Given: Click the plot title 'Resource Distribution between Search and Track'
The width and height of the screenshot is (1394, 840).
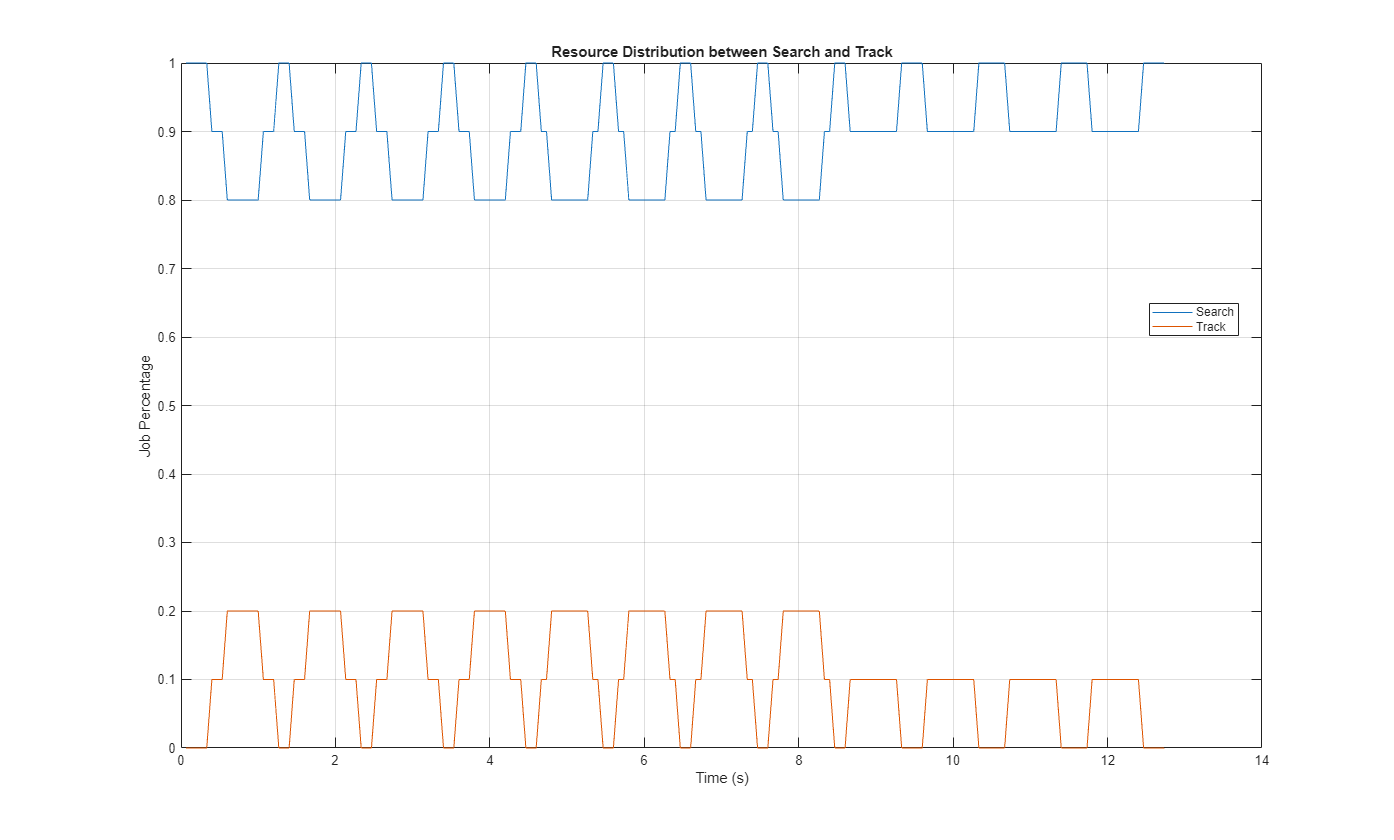Looking at the screenshot, I should point(720,52).
